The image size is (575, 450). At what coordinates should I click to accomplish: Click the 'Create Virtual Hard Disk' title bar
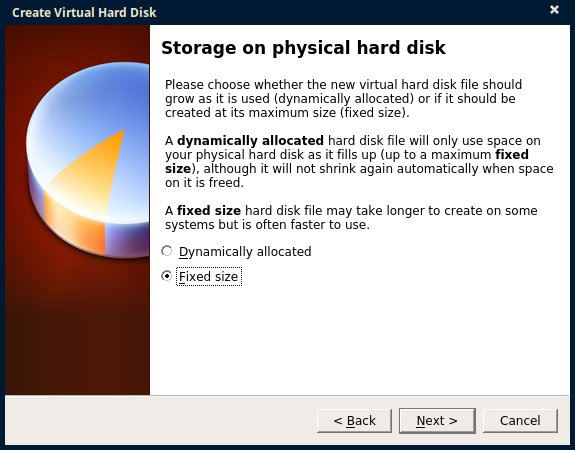click(85, 12)
